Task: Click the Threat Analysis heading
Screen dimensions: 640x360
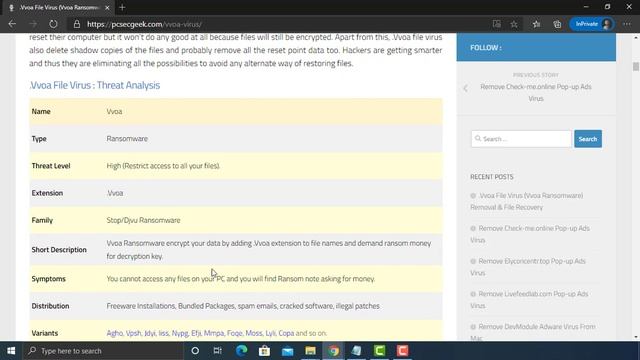Action: click(x=95, y=85)
